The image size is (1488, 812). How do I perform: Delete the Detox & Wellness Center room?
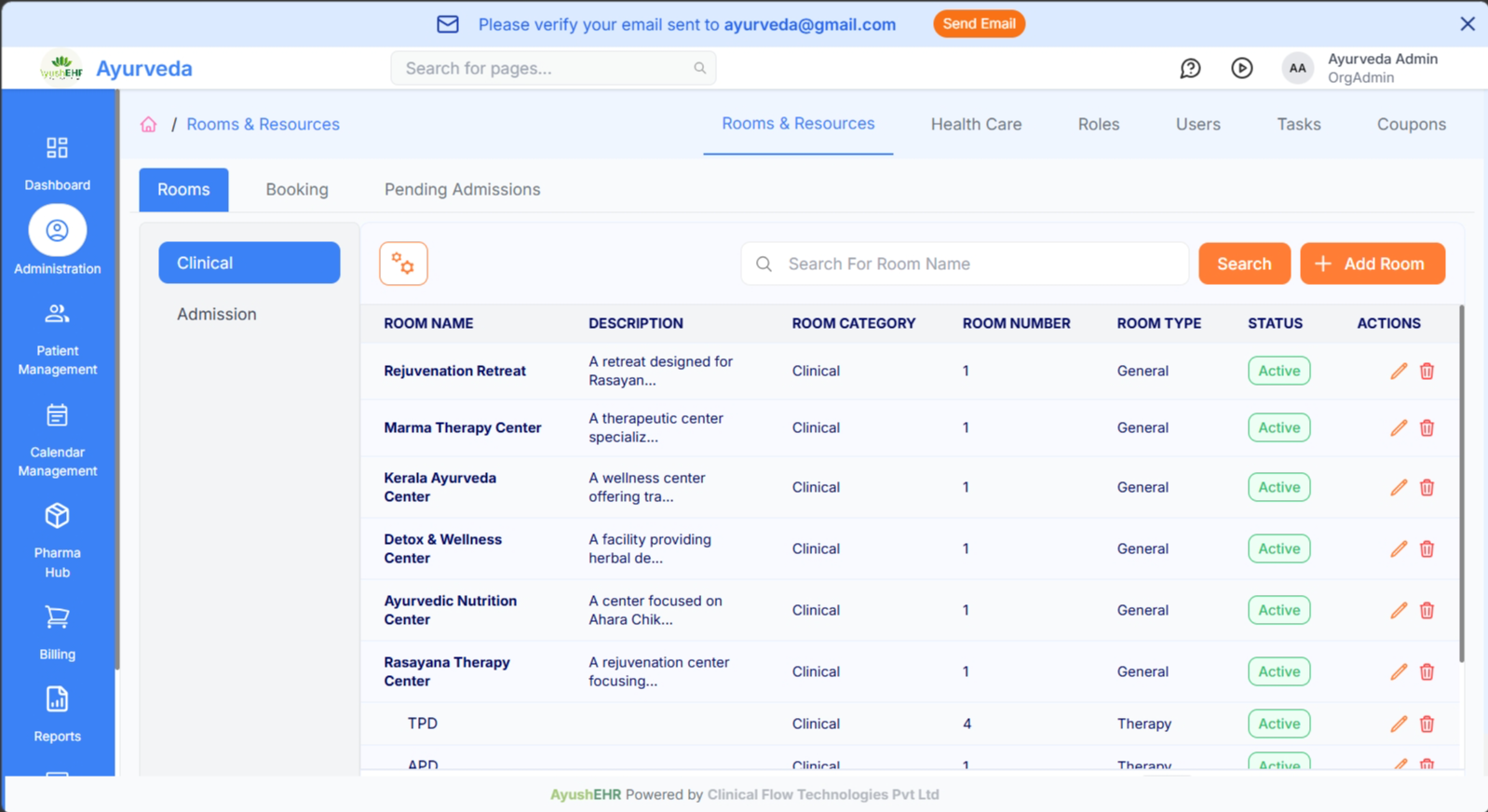click(x=1427, y=548)
